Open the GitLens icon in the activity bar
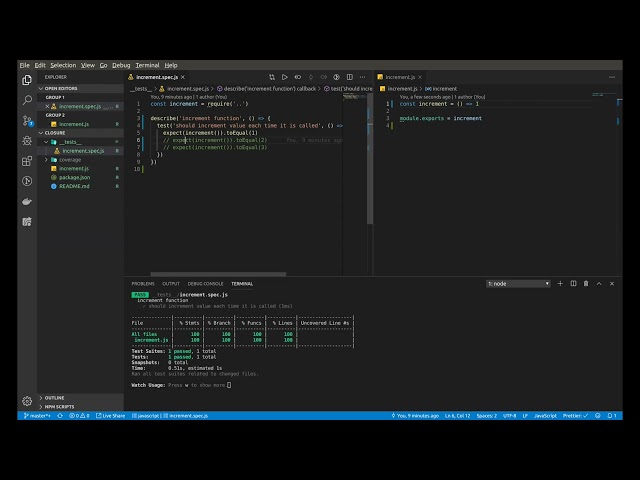 click(x=27, y=181)
